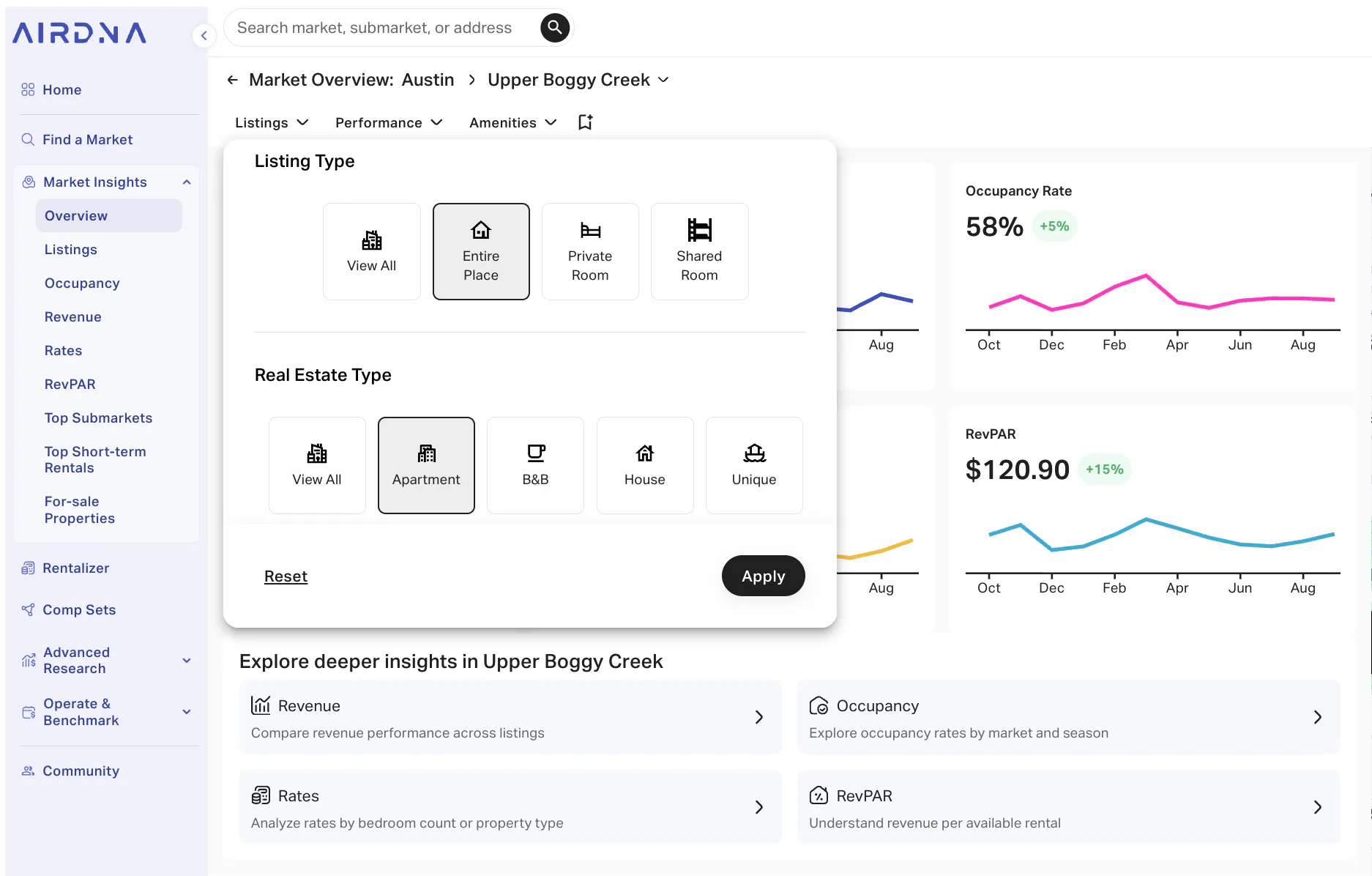1372x876 pixels.
Task: Select Apartment real estate type
Action: 426,465
